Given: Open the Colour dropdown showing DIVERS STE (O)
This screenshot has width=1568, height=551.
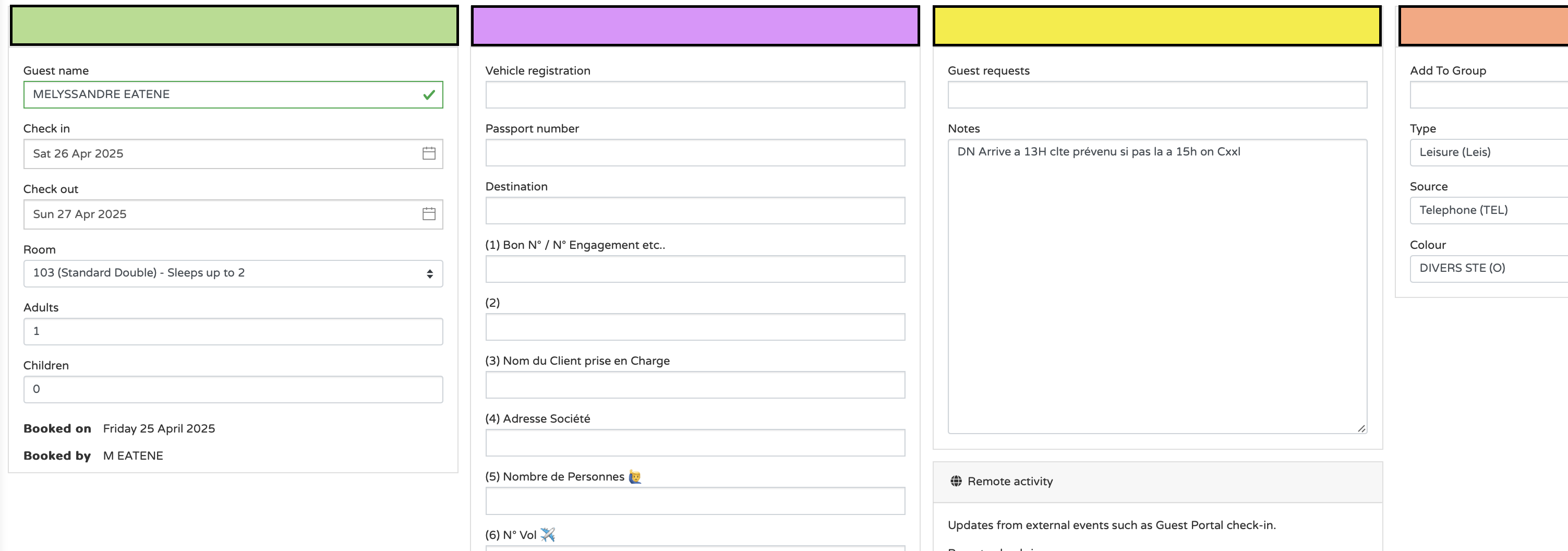Looking at the screenshot, I should 1488,269.
